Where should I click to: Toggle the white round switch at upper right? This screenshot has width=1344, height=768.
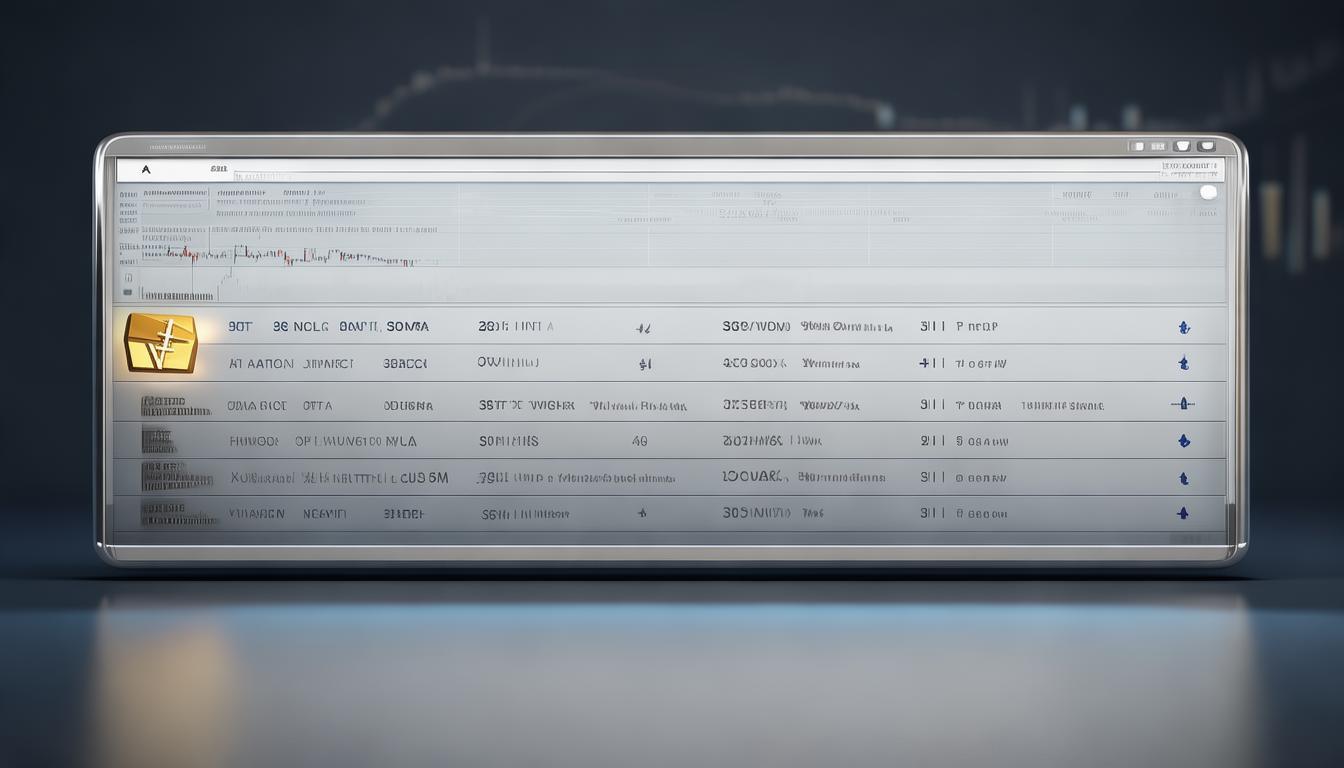(x=1208, y=192)
